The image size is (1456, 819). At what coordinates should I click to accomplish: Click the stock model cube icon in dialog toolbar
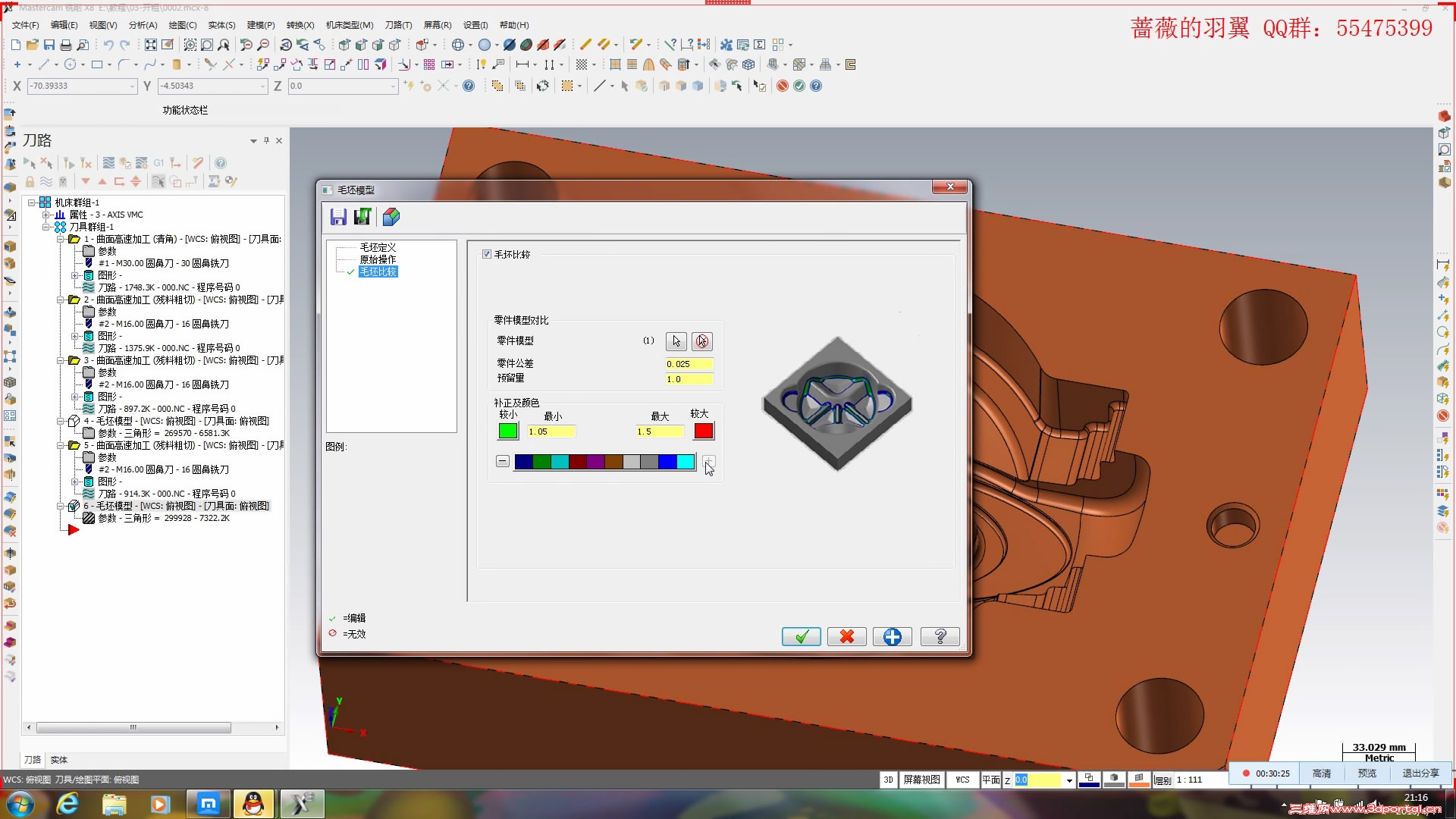pos(391,218)
